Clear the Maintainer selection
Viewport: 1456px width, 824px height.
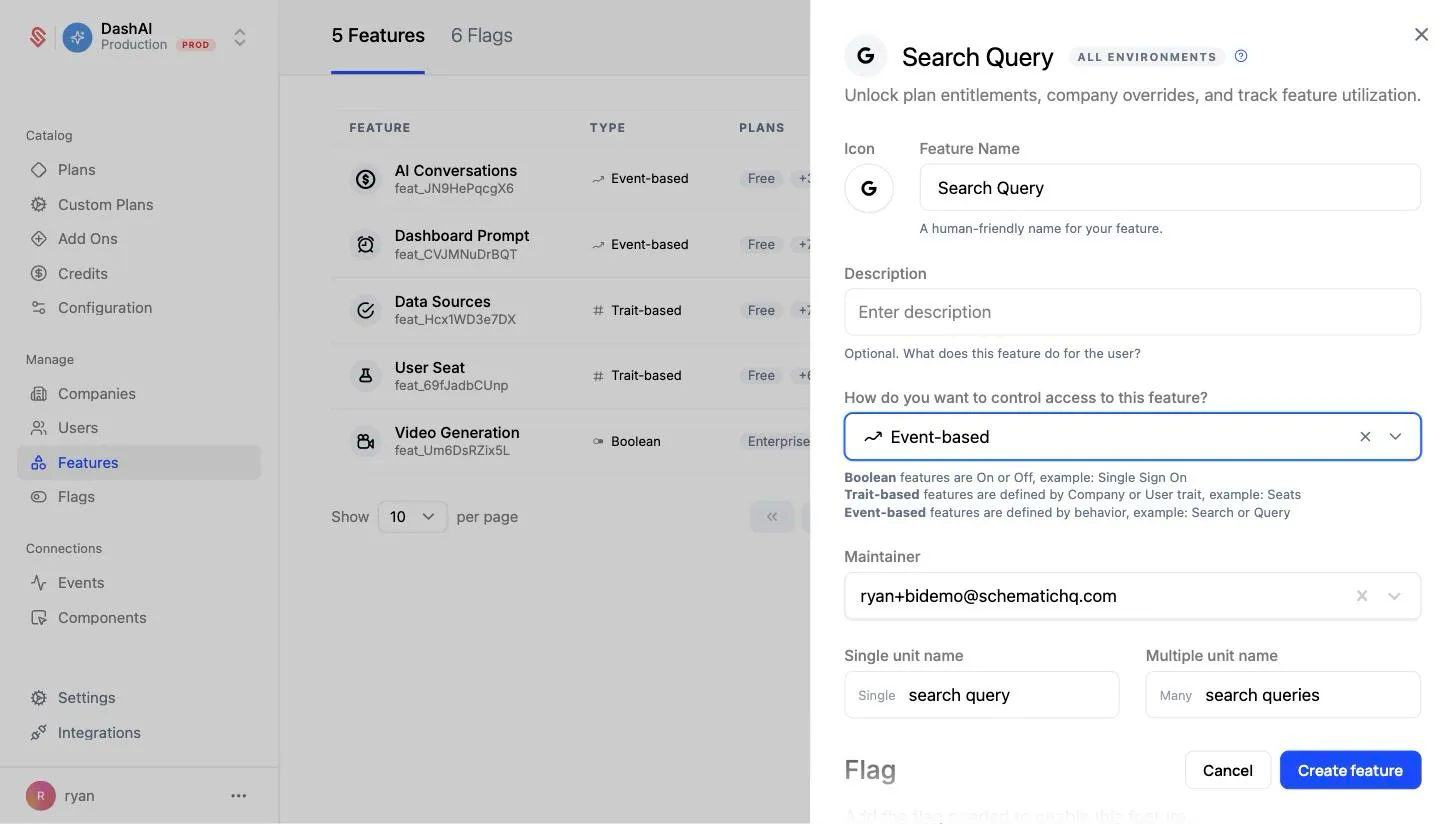tap(1362, 596)
